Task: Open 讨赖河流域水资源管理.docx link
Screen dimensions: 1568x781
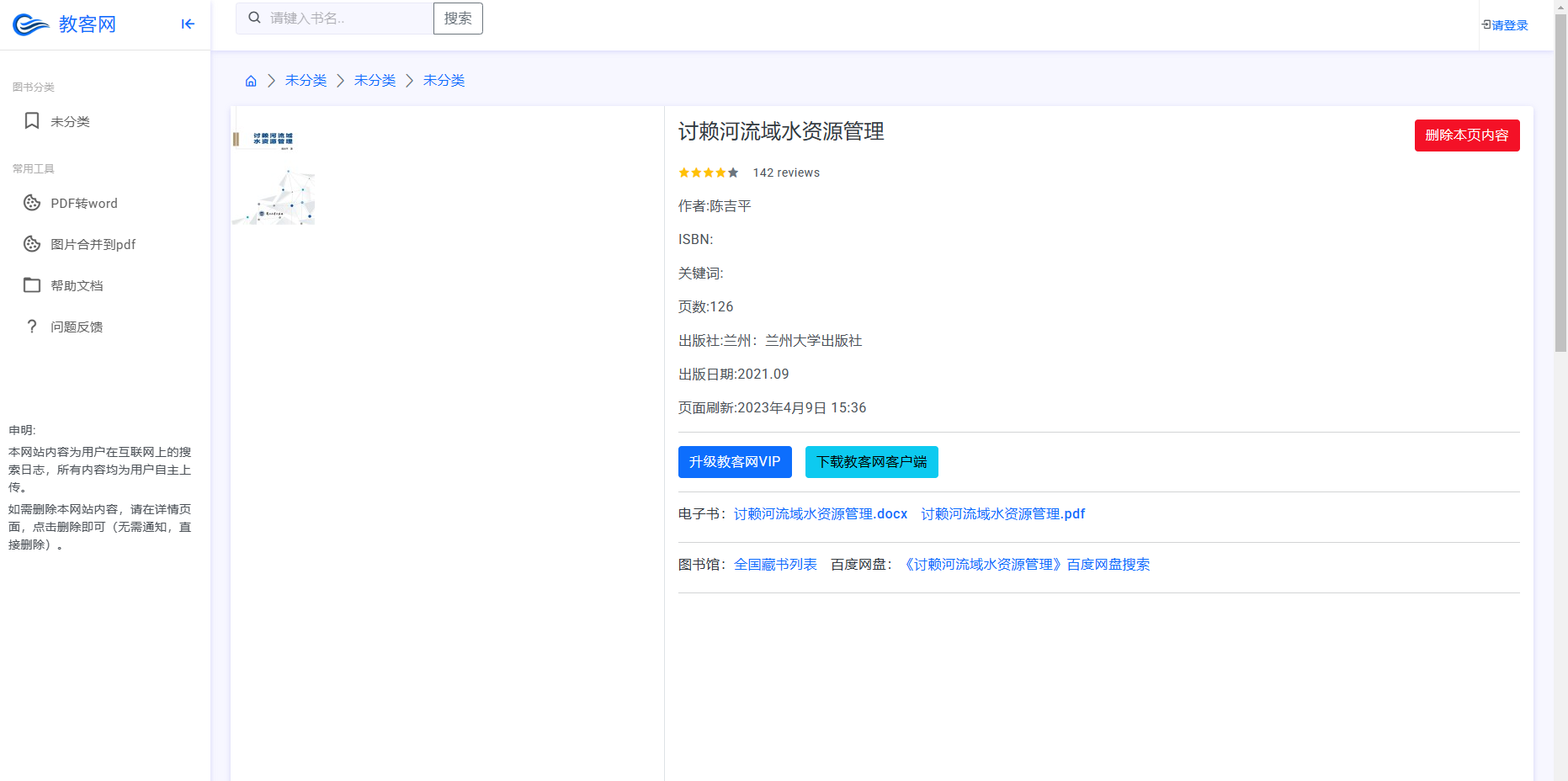Action: coord(821,514)
